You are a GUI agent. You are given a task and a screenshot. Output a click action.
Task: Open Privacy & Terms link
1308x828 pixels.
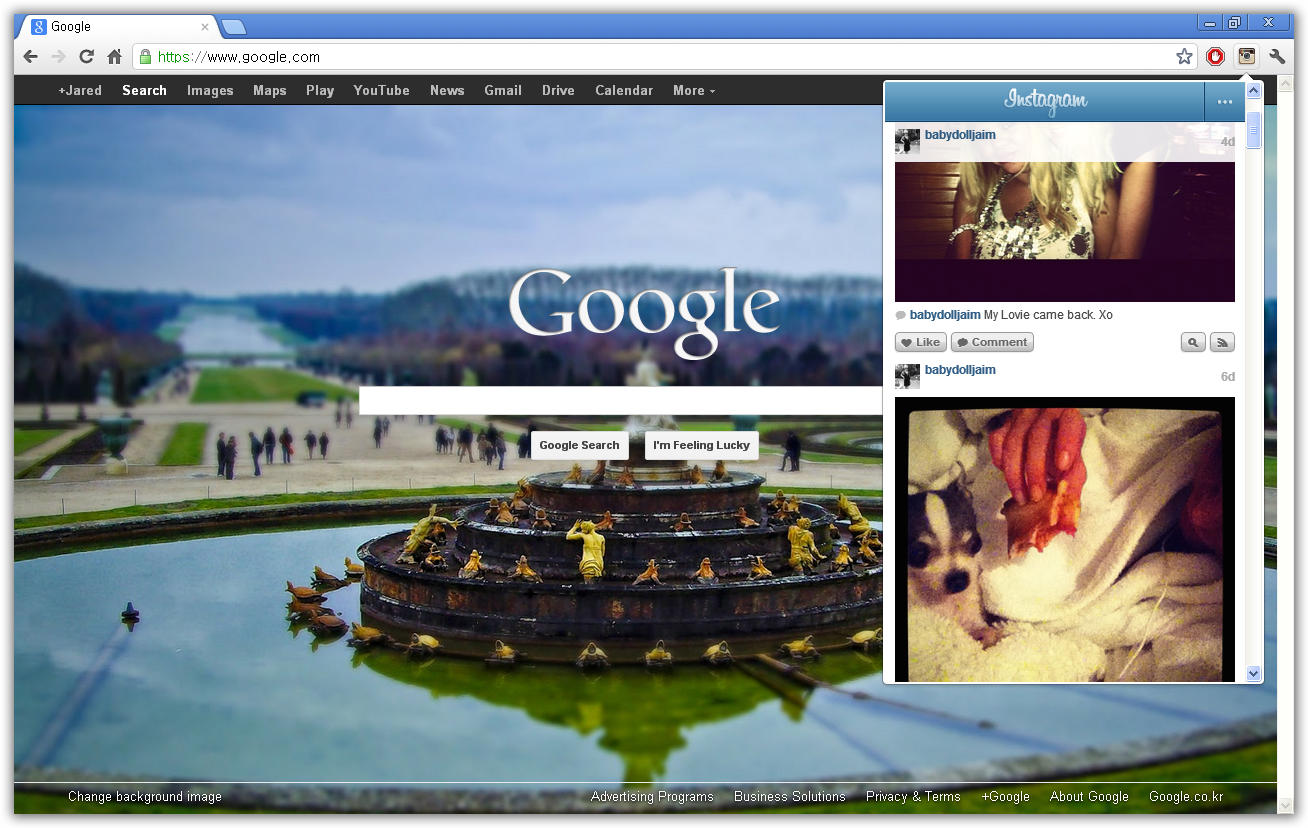coord(913,797)
